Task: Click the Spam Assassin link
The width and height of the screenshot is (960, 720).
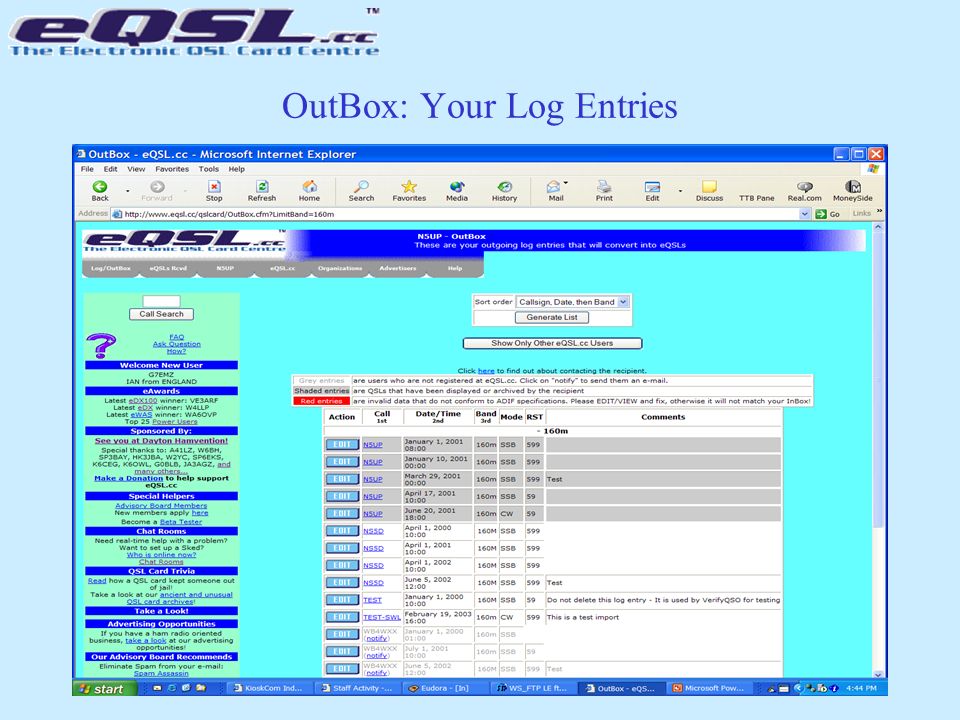Action: coord(161,673)
